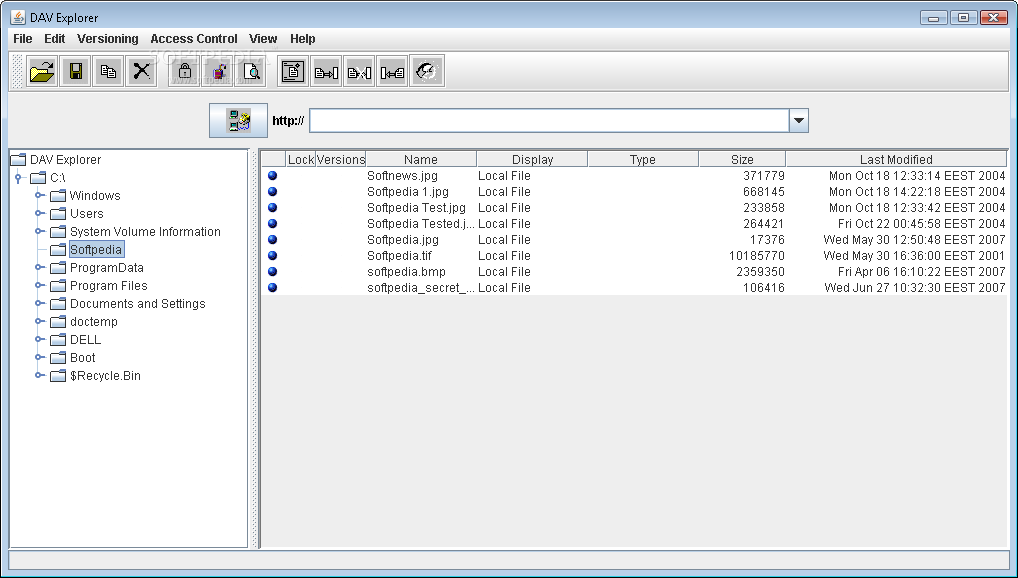Click the connect-to-server computers button
Screen dimensions: 1018x578
pos(238,120)
